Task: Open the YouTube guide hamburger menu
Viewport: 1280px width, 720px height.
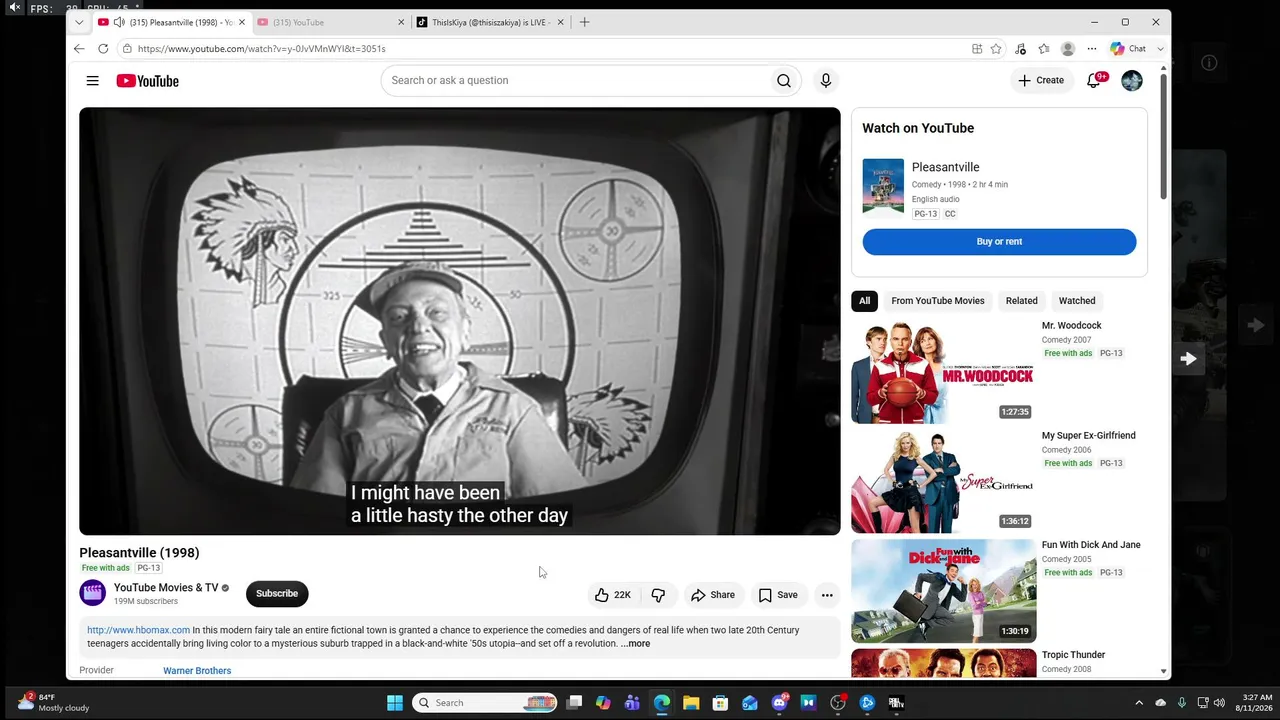Action: click(92, 81)
